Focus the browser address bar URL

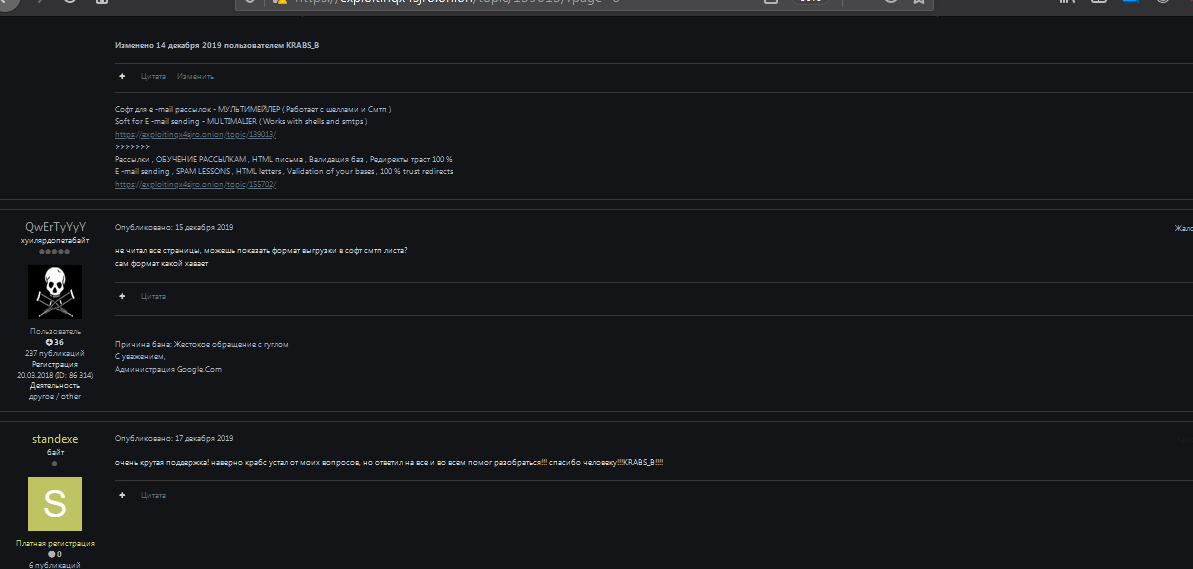(500, 3)
